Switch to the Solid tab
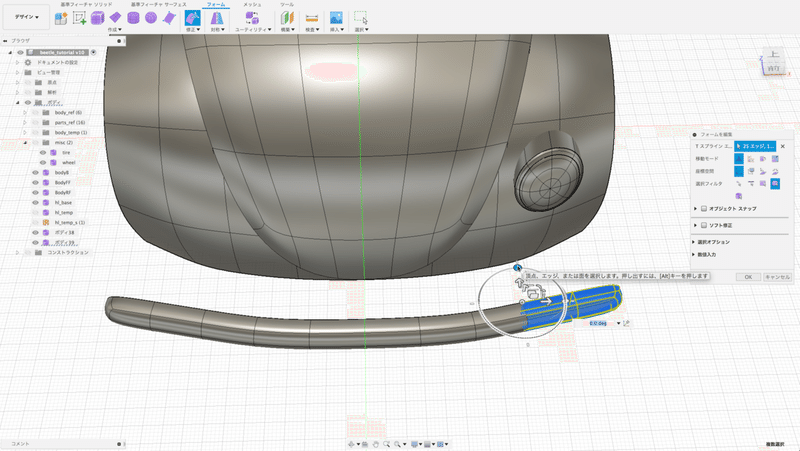This screenshot has height=451, width=800. point(86,4)
